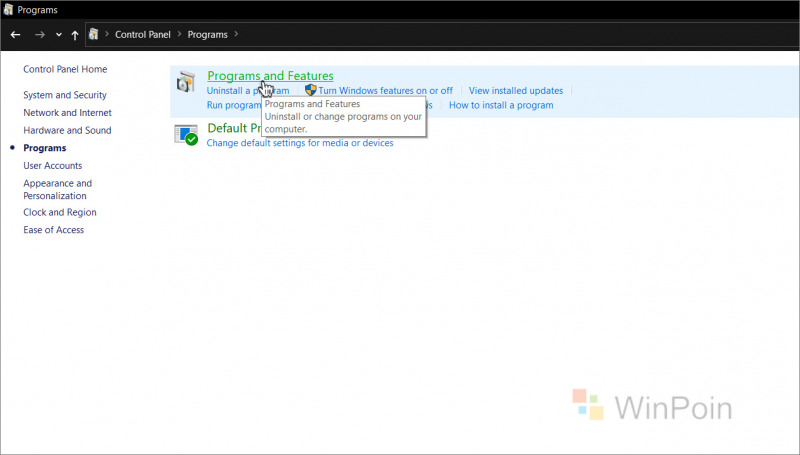
Task: Open Turn Windows features on or off
Action: [385, 91]
